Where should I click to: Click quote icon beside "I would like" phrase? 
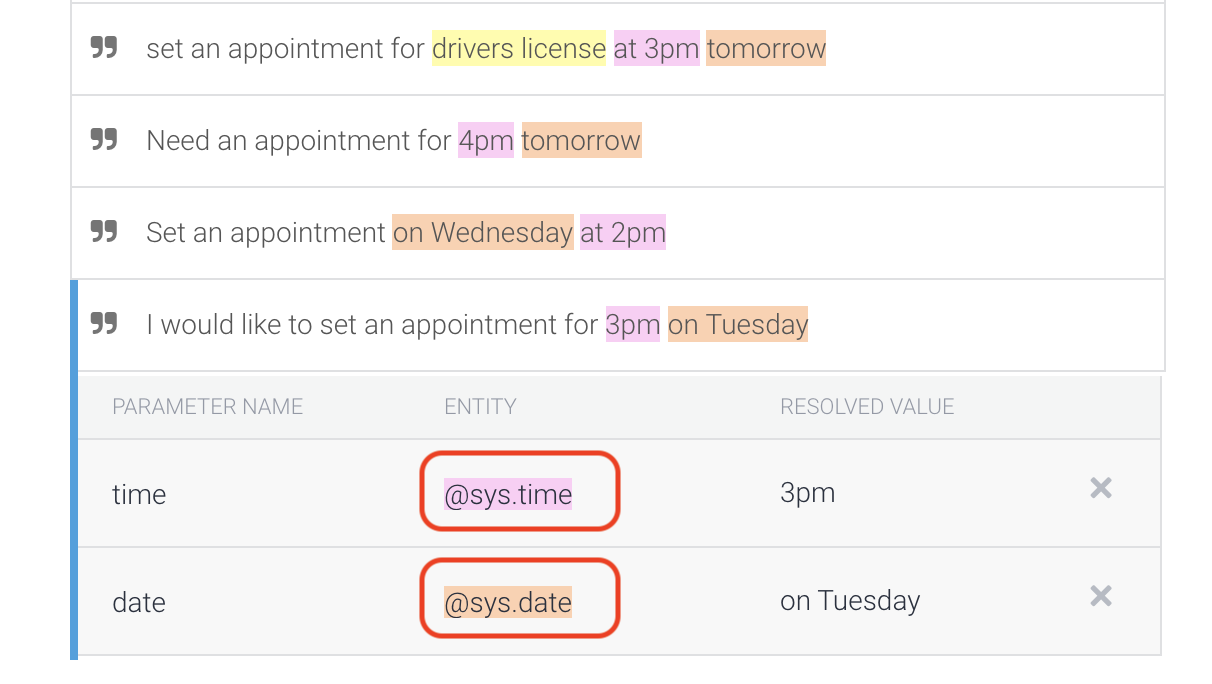[104, 324]
